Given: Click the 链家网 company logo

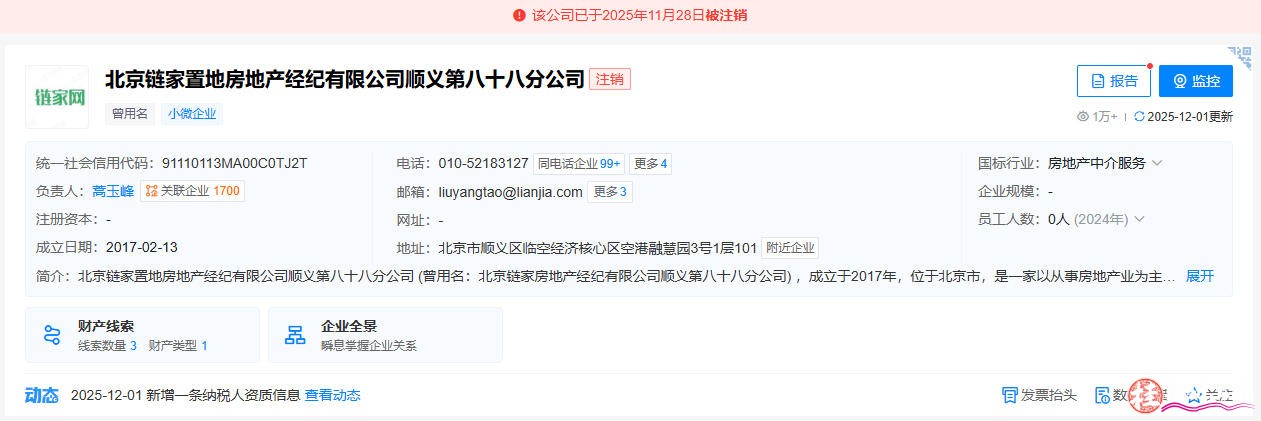Looking at the screenshot, I should click(56, 97).
